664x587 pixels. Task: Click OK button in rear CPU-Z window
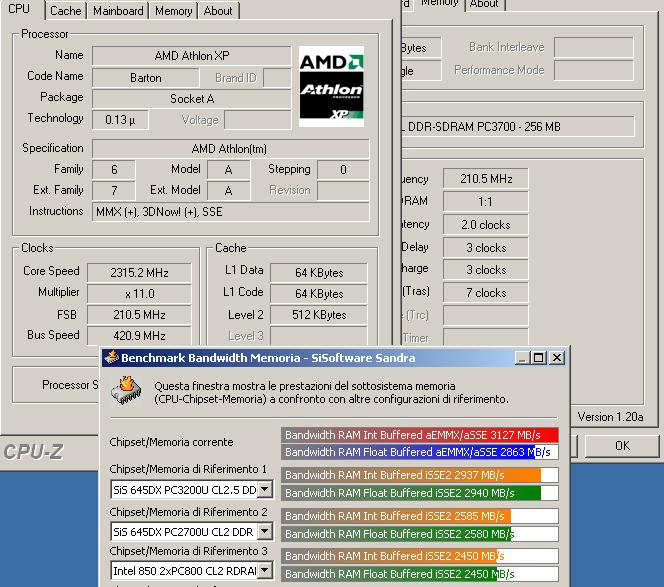coord(622,446)
